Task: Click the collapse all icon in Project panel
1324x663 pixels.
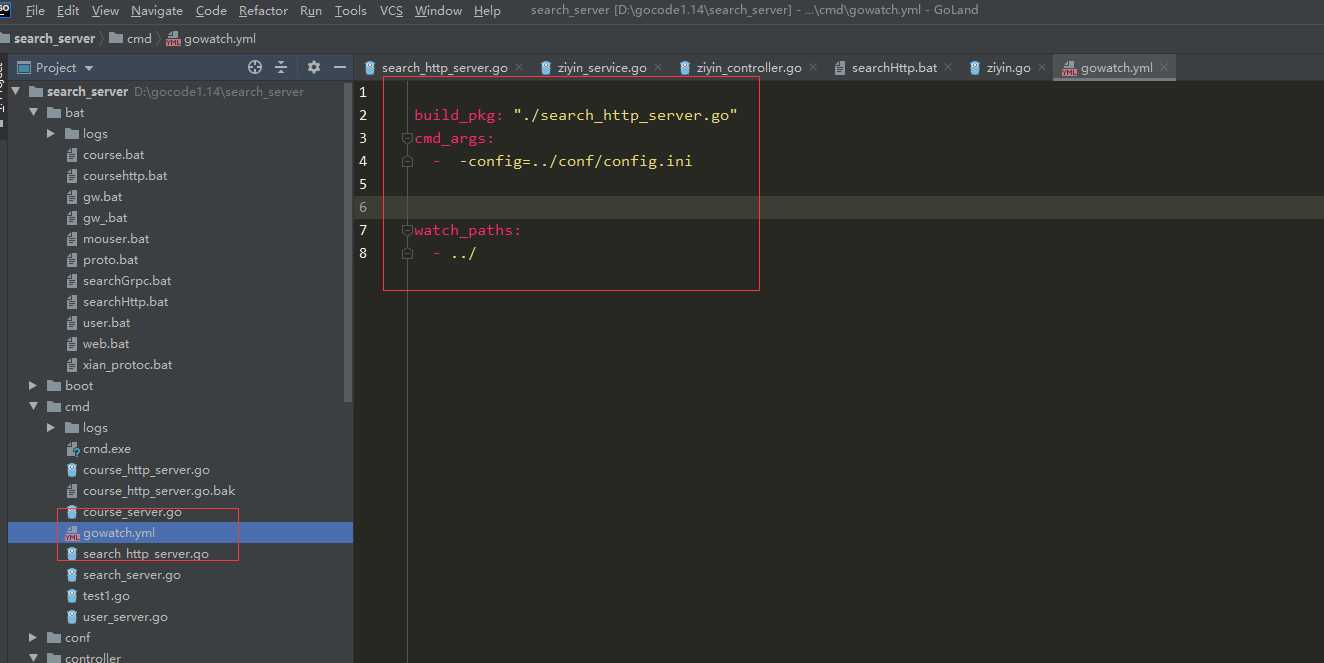Action: pyautogui.click(x=281, y=67)
